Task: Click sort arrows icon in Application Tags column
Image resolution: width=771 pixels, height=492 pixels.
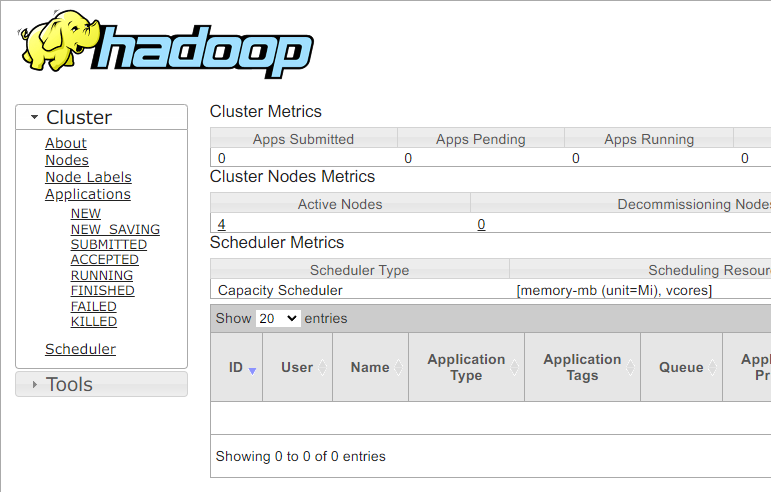Action: point(630,367)
